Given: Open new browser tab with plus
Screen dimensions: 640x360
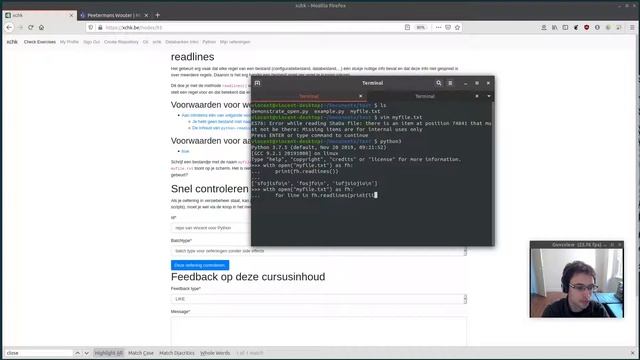Looking at the screenshot, I should click(158, 15).
